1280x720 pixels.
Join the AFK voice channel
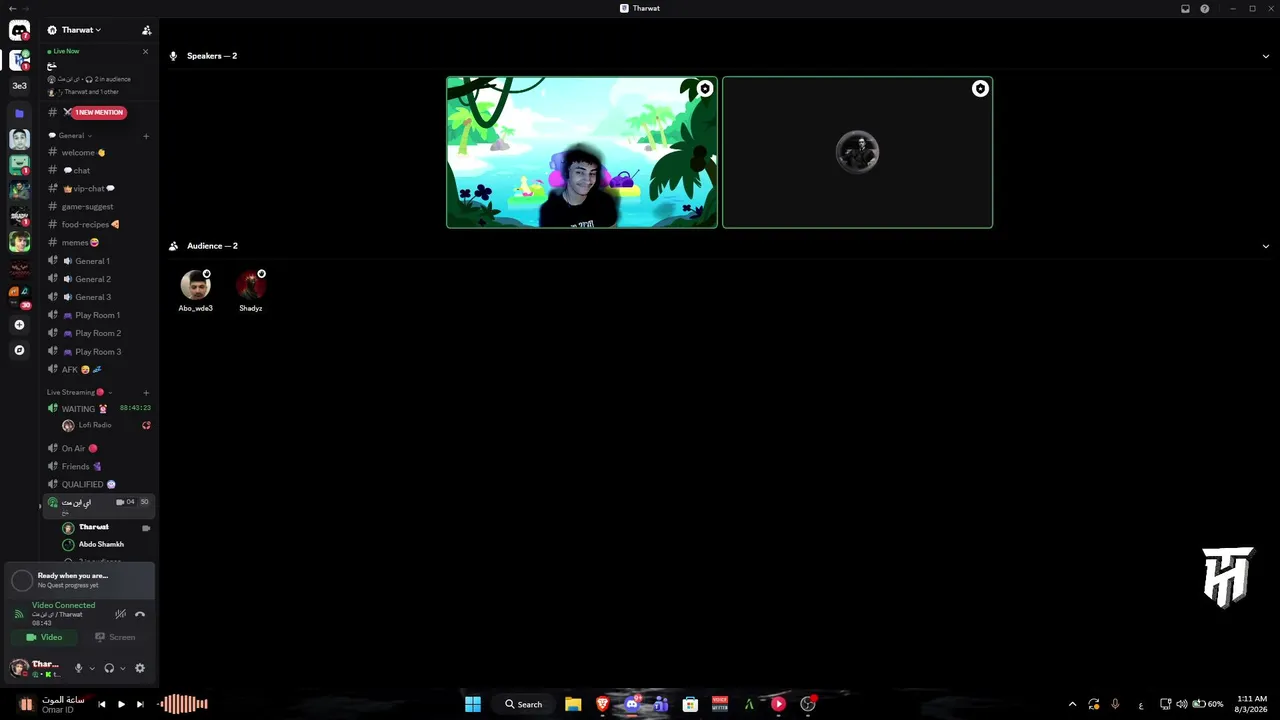(98, 370)
